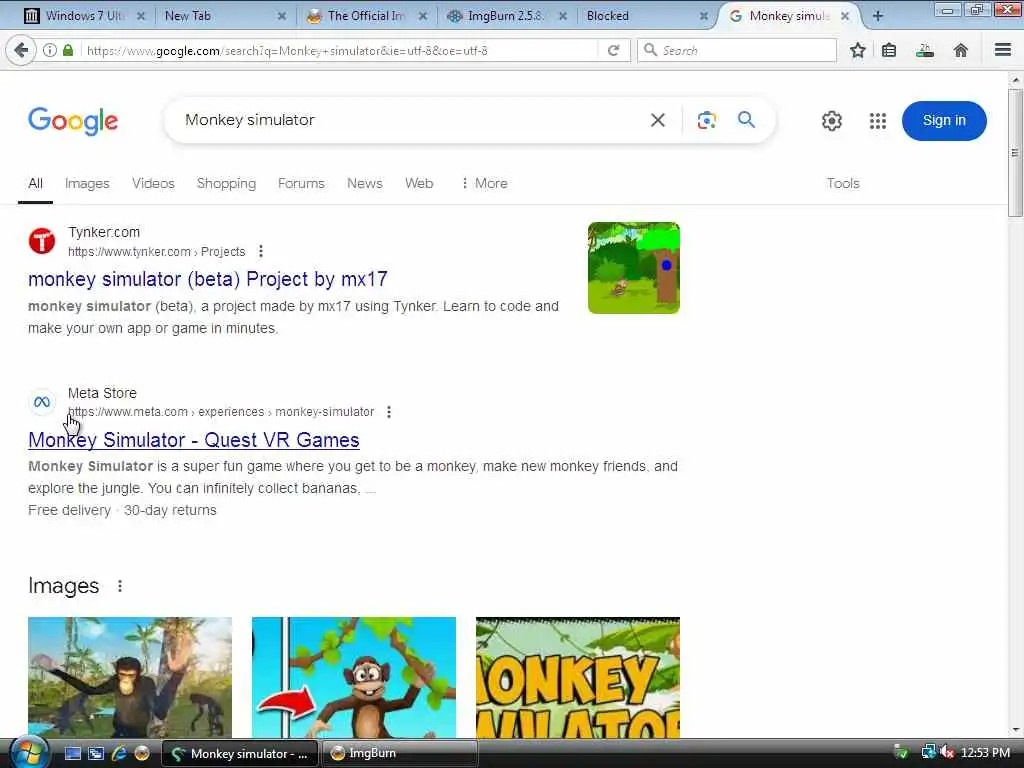Select the Shopping search filter
1024x768 pixels.
click(227, 184)
